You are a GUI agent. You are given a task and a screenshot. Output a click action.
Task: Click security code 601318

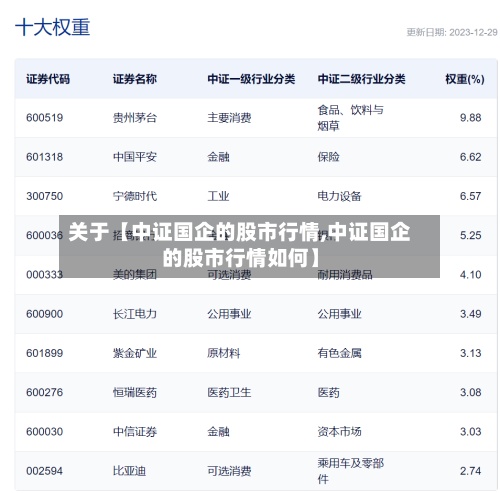coord(45,157)
